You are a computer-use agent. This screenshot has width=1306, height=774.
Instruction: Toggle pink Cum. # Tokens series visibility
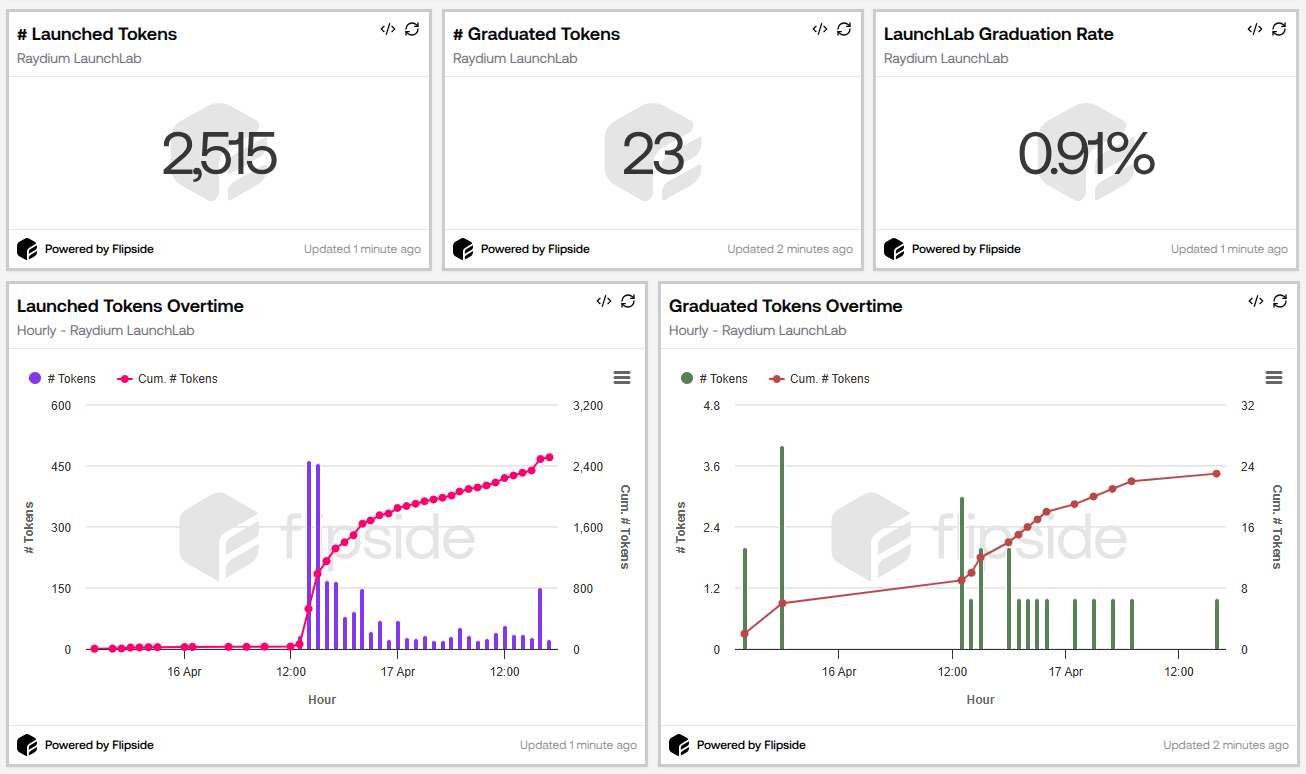point(168,379)
